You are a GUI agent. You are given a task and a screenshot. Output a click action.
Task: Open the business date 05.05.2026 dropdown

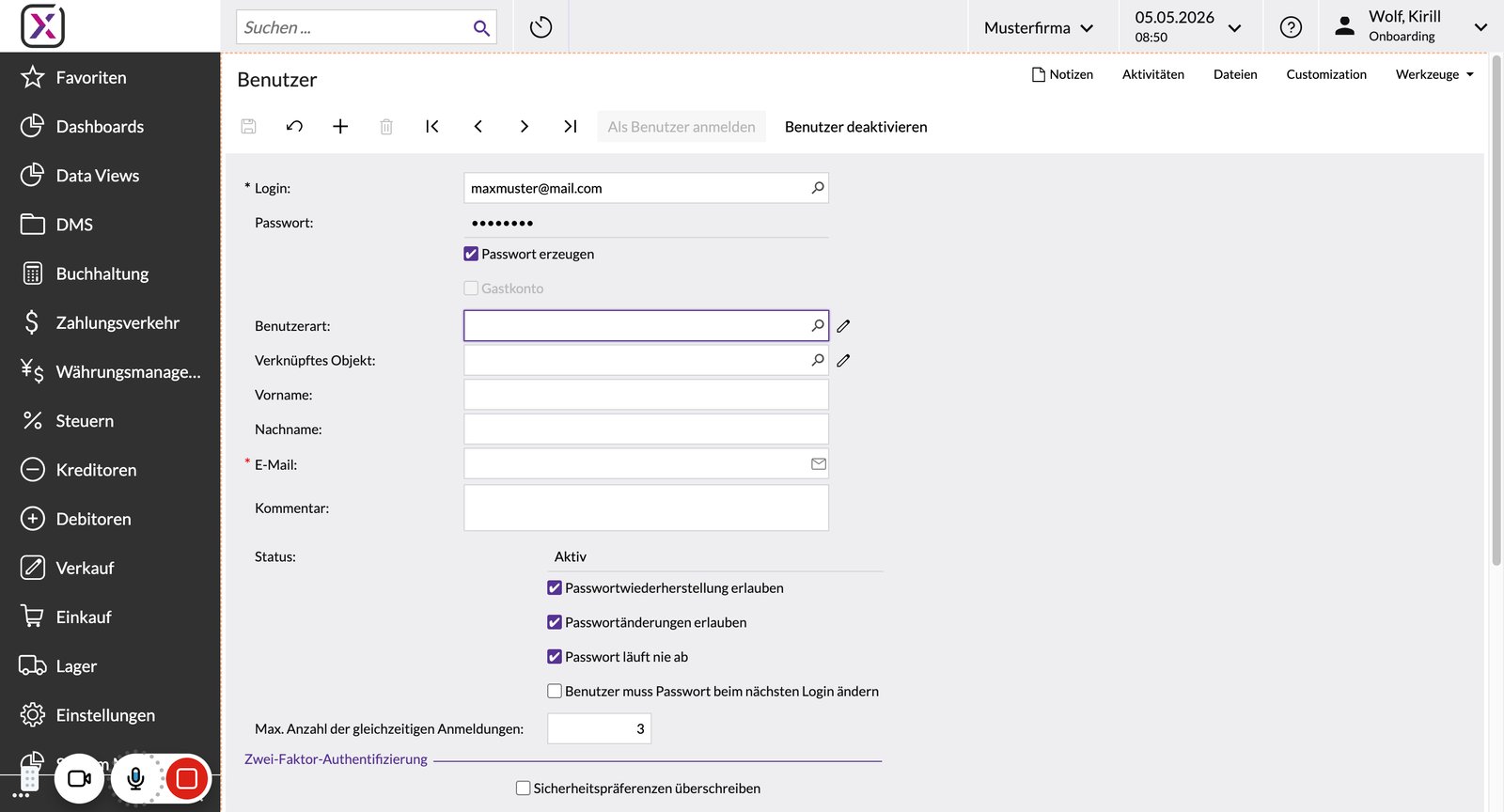click(1188, 26)
